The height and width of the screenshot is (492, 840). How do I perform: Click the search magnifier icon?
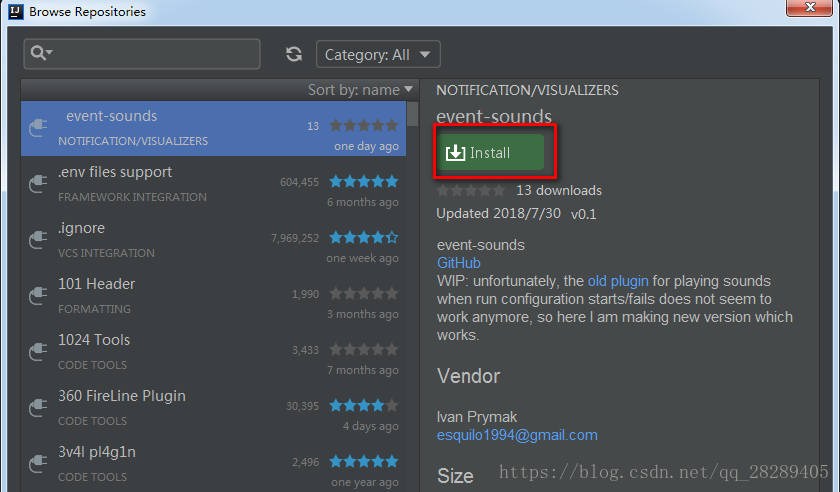pyautogui.click(x=38, y=53)
